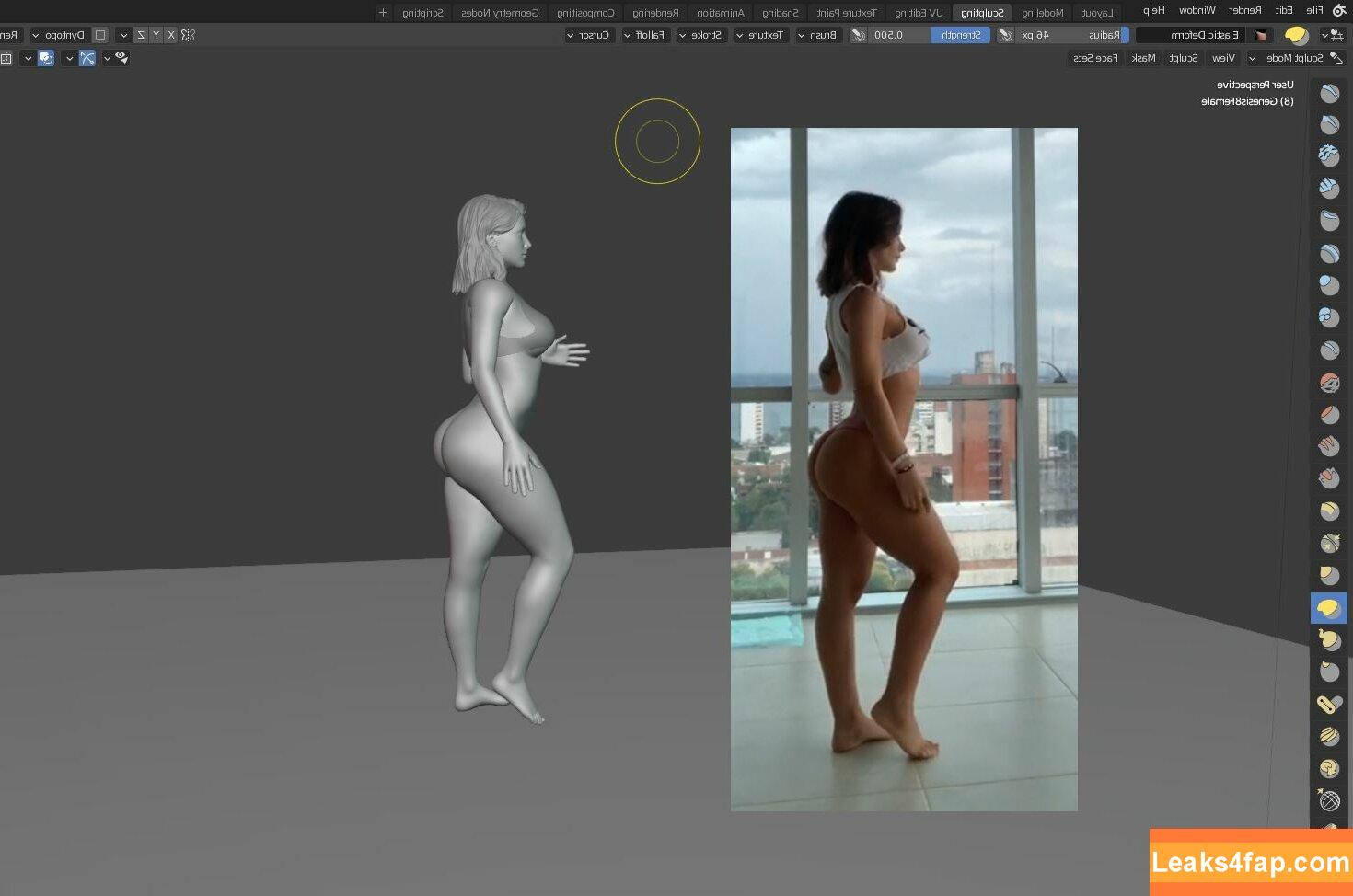Toggle Y axis symmetry
1353x896 pixels.
coord(156,35)
